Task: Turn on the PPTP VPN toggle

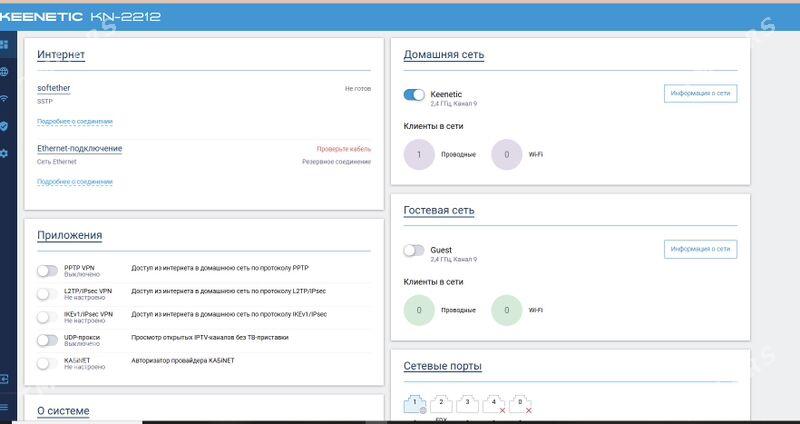Action: click(x=47, y=271)
